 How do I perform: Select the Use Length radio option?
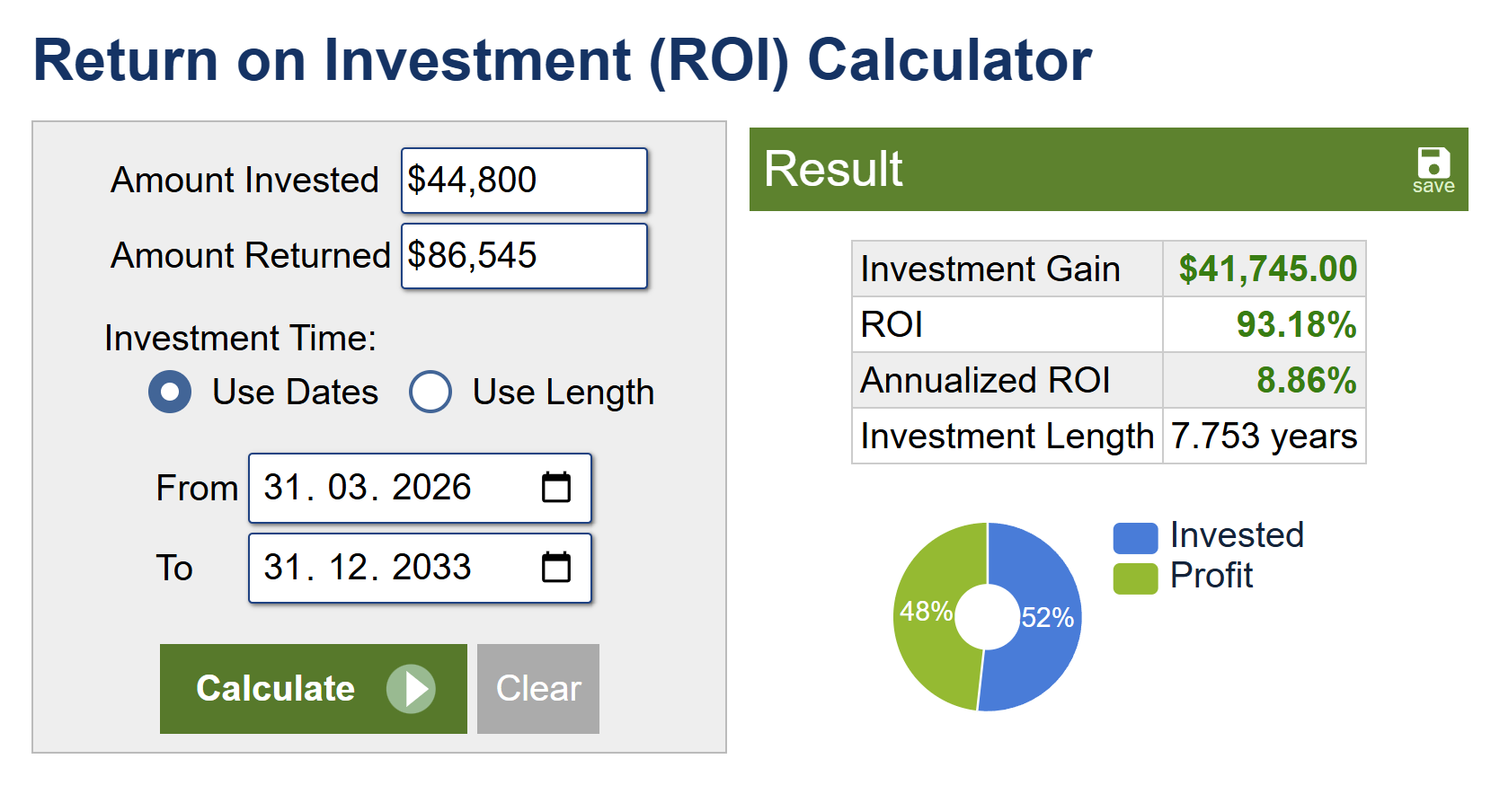point(430,392)
